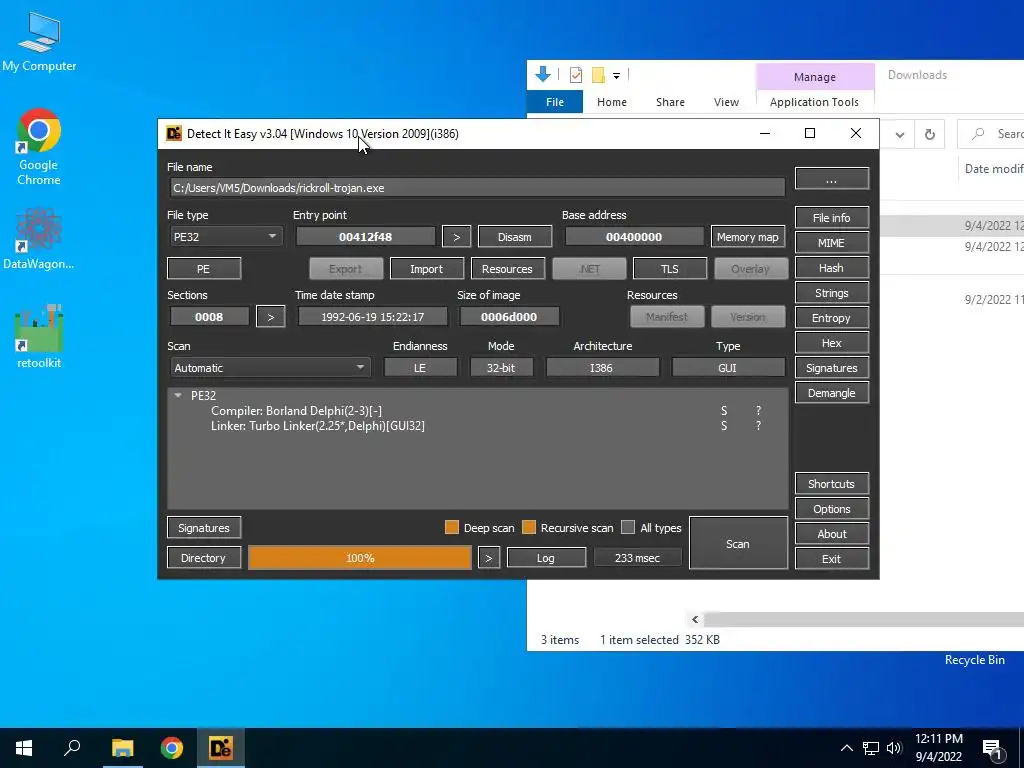This screenshot has width=1024, height=768.
Task: Click the arrow next to Entry point
Action: (x=456, y=237)
